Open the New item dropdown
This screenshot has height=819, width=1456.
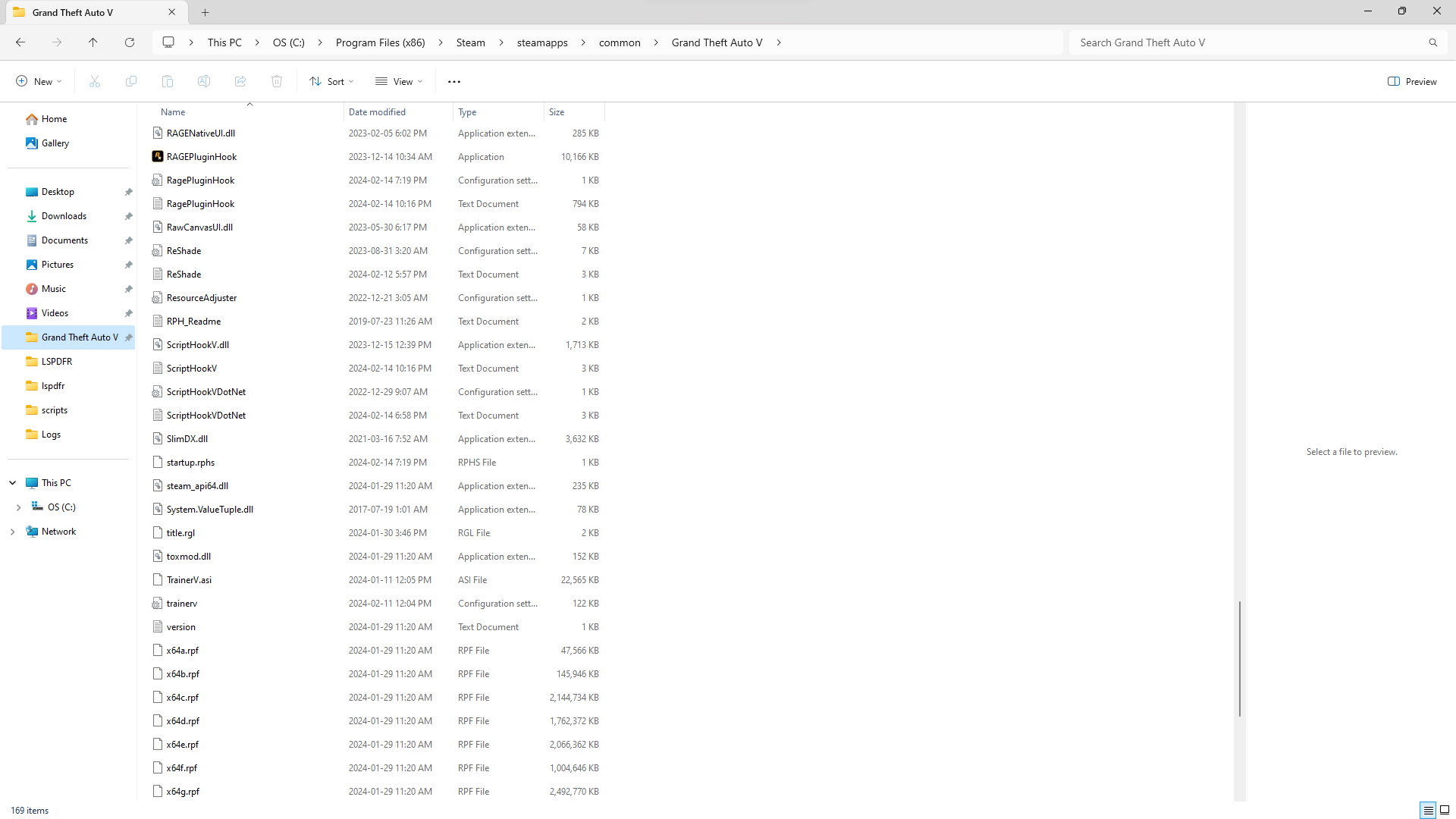tap(39, 81)
